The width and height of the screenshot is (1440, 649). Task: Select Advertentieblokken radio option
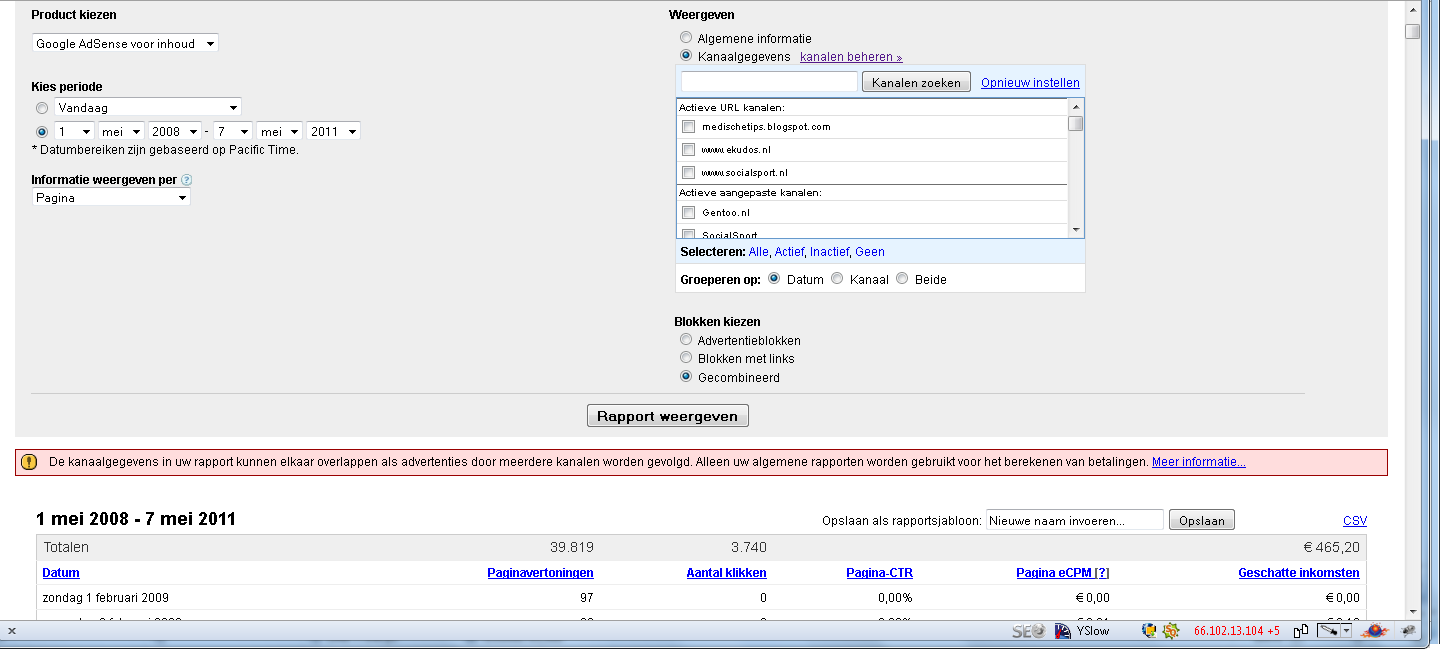click(x=686, y=340)
